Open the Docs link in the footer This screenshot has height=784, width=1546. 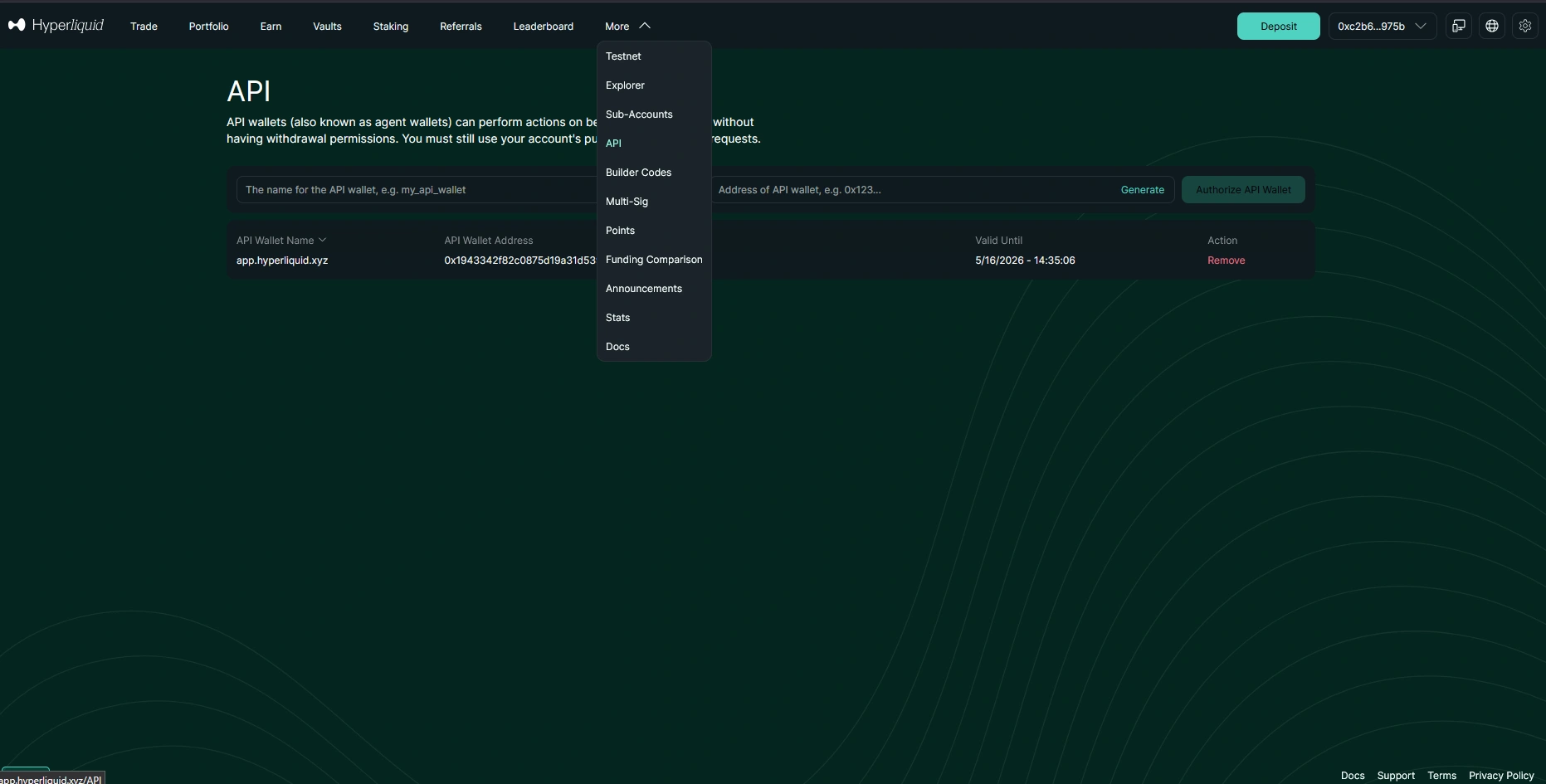pyautogui.click(x=1353, y=776)
